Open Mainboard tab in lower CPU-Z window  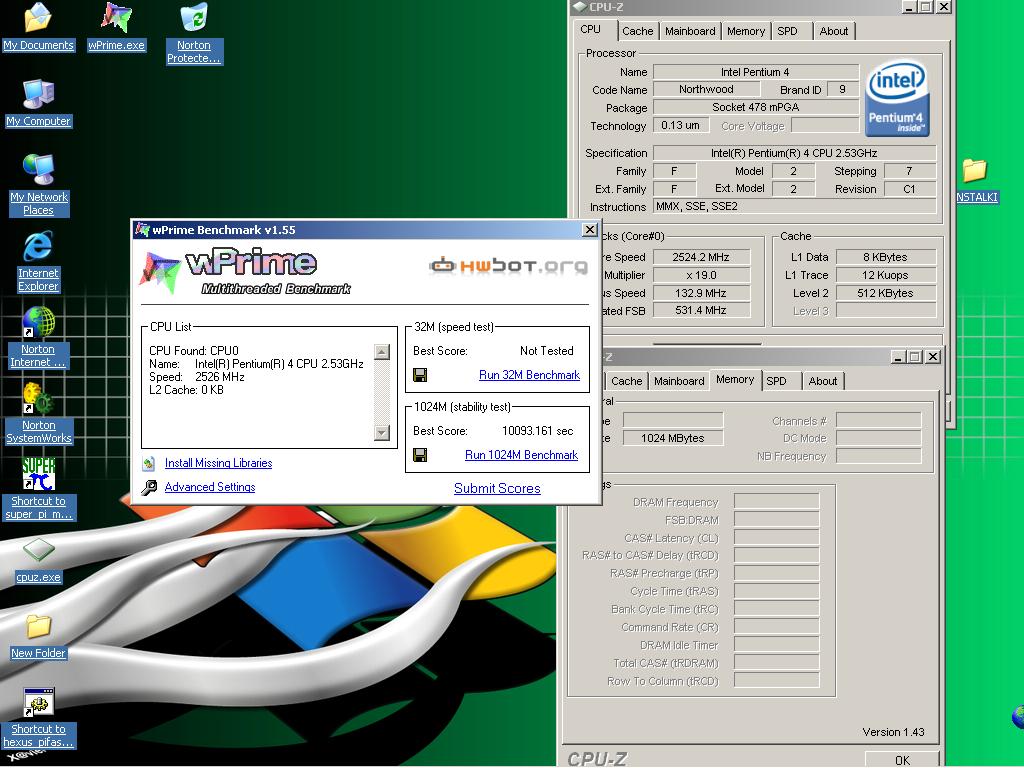coord(679,381)
